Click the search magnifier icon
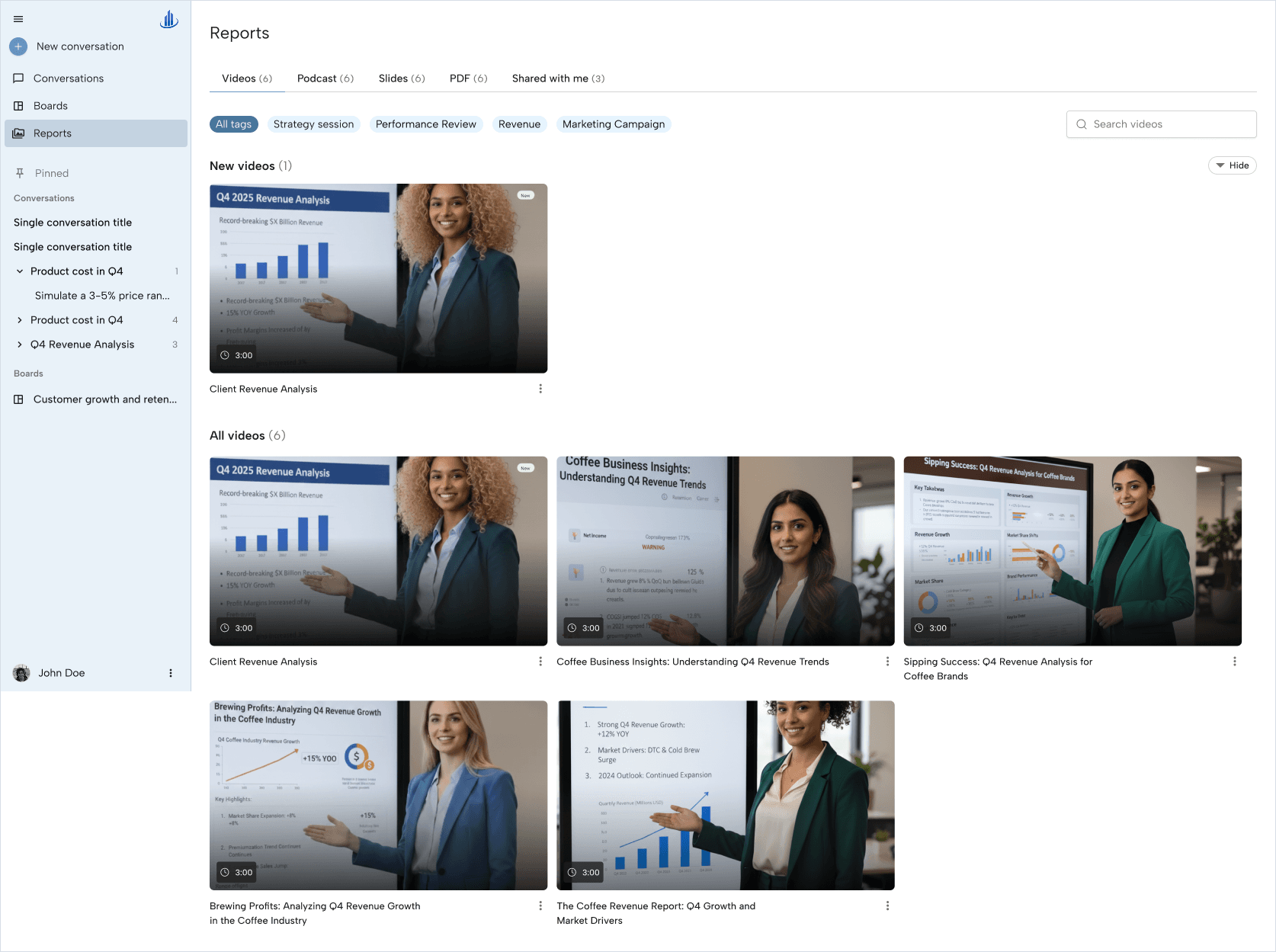 coord(1081,124)
